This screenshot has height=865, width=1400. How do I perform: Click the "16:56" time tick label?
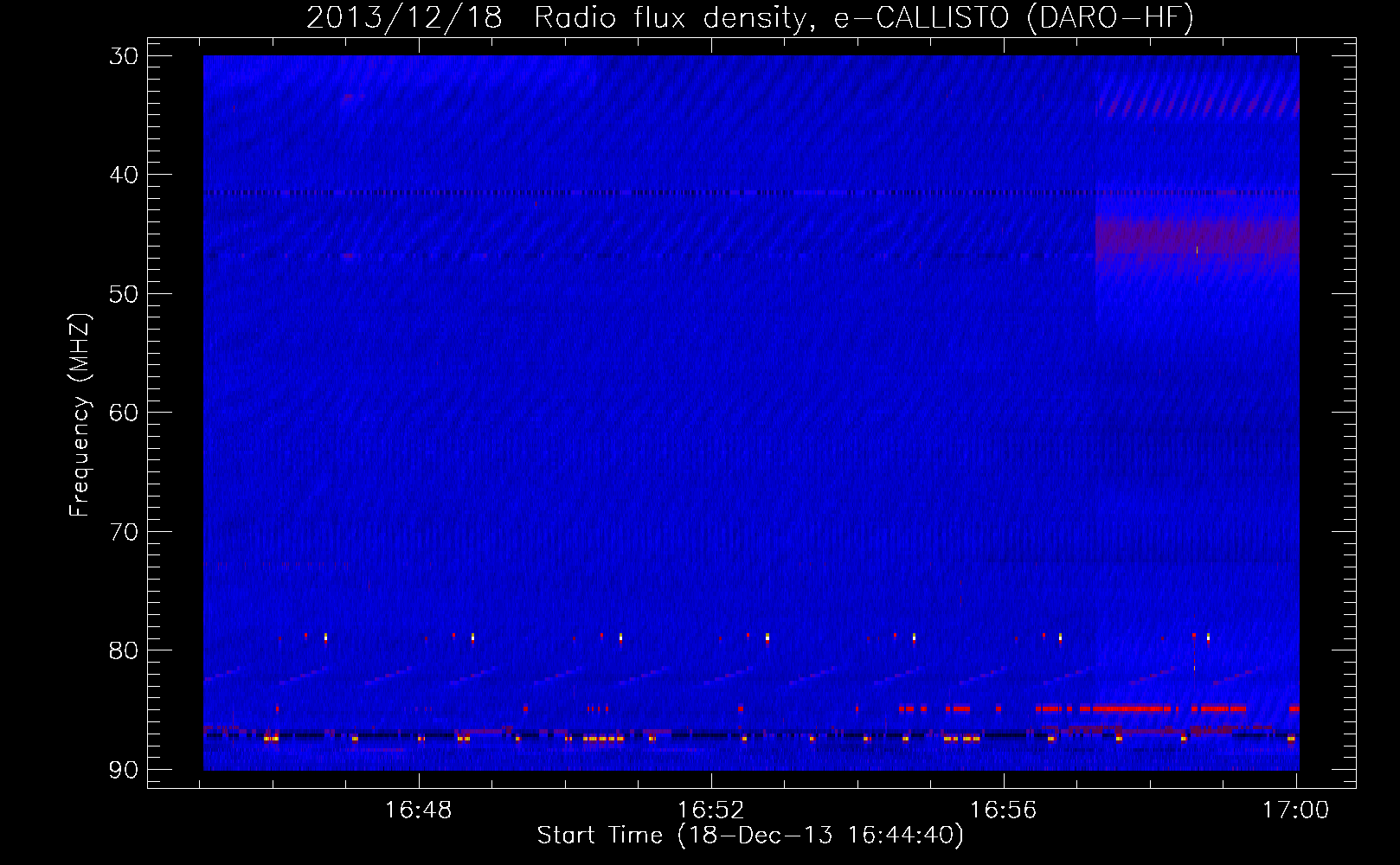coord(1003,811)
